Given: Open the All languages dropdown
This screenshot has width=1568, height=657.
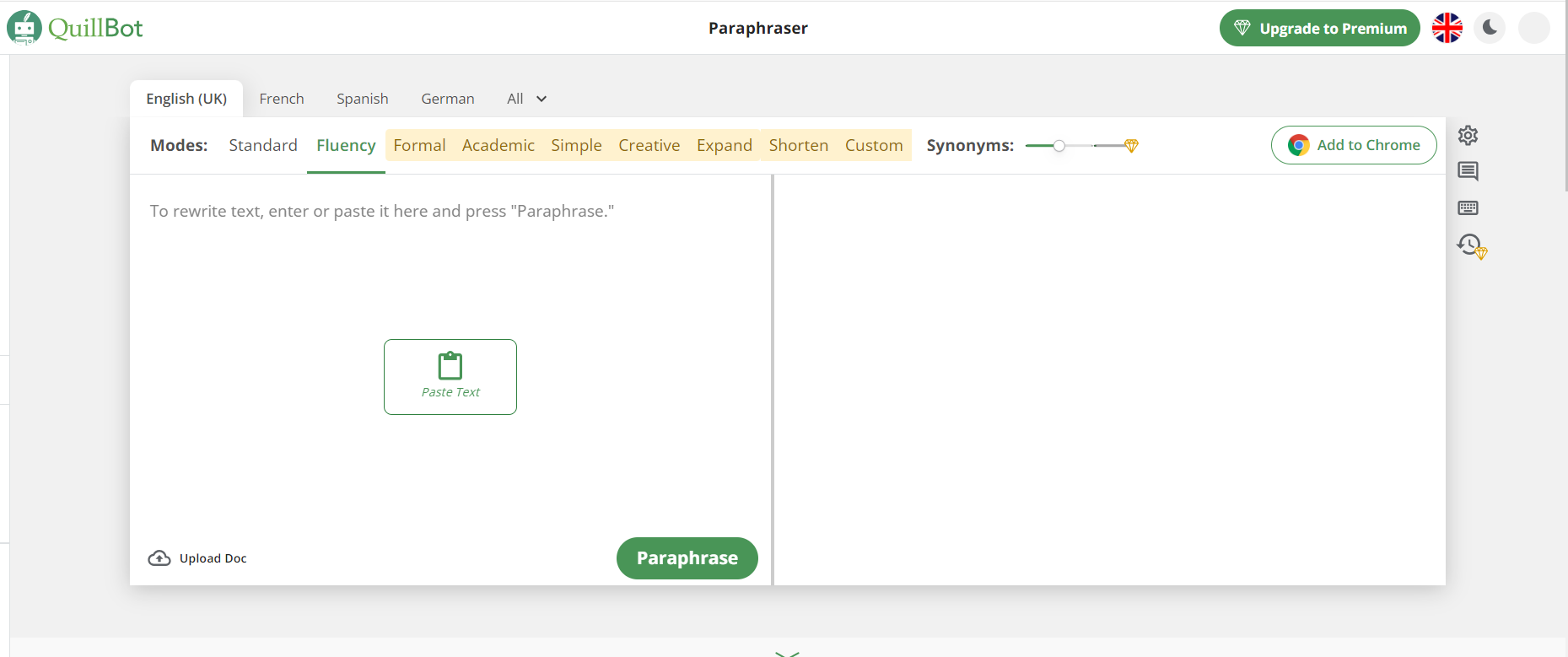Looking at the screenshot, I should click(x=526, y=99).
